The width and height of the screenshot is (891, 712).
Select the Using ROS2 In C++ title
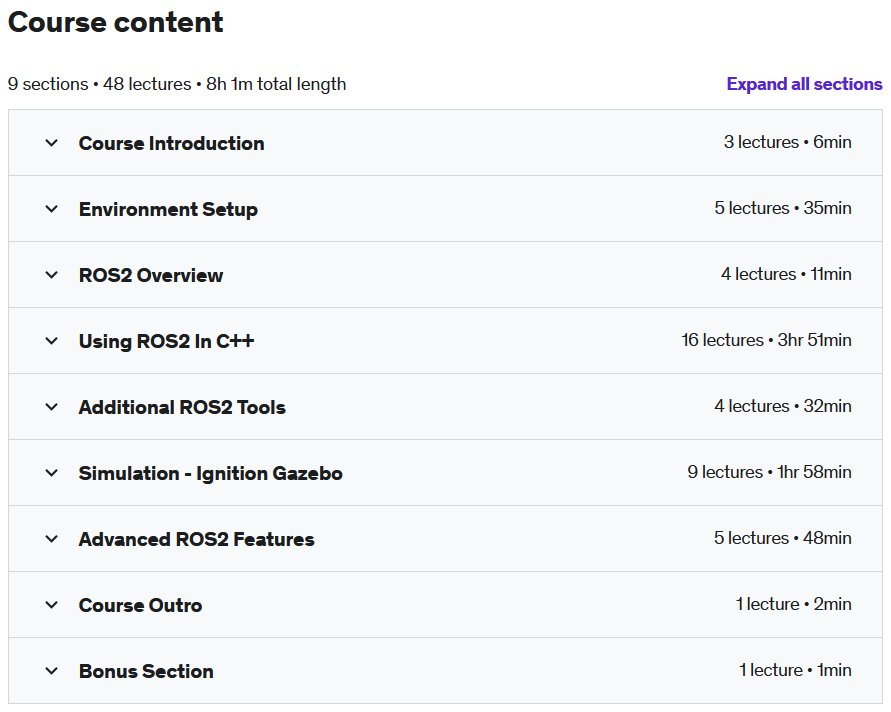tap(166, 341)
